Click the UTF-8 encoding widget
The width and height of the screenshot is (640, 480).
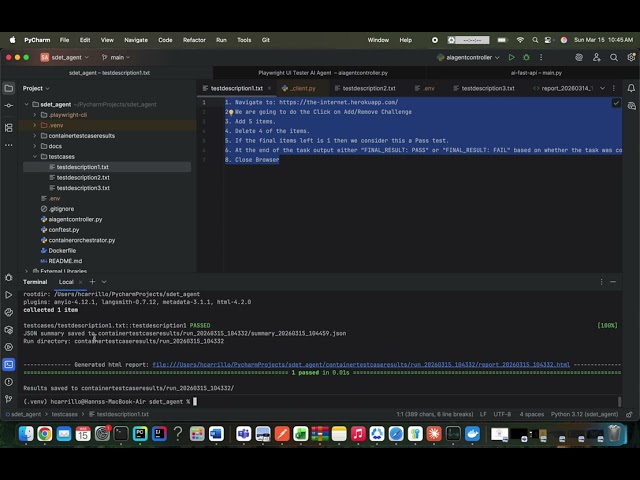[502, 414]
